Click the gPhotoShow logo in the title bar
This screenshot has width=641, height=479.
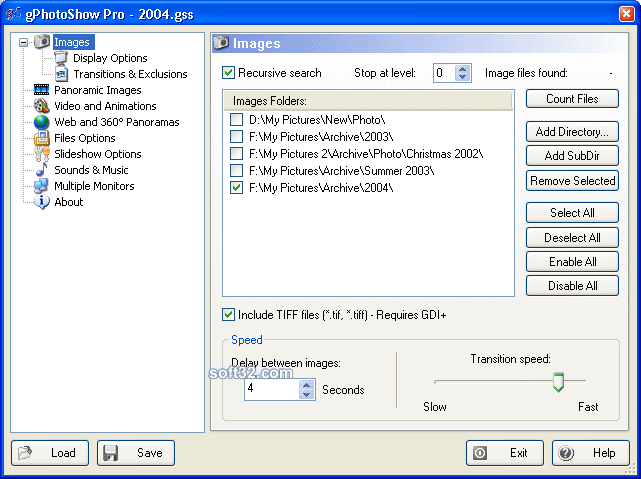13,13
